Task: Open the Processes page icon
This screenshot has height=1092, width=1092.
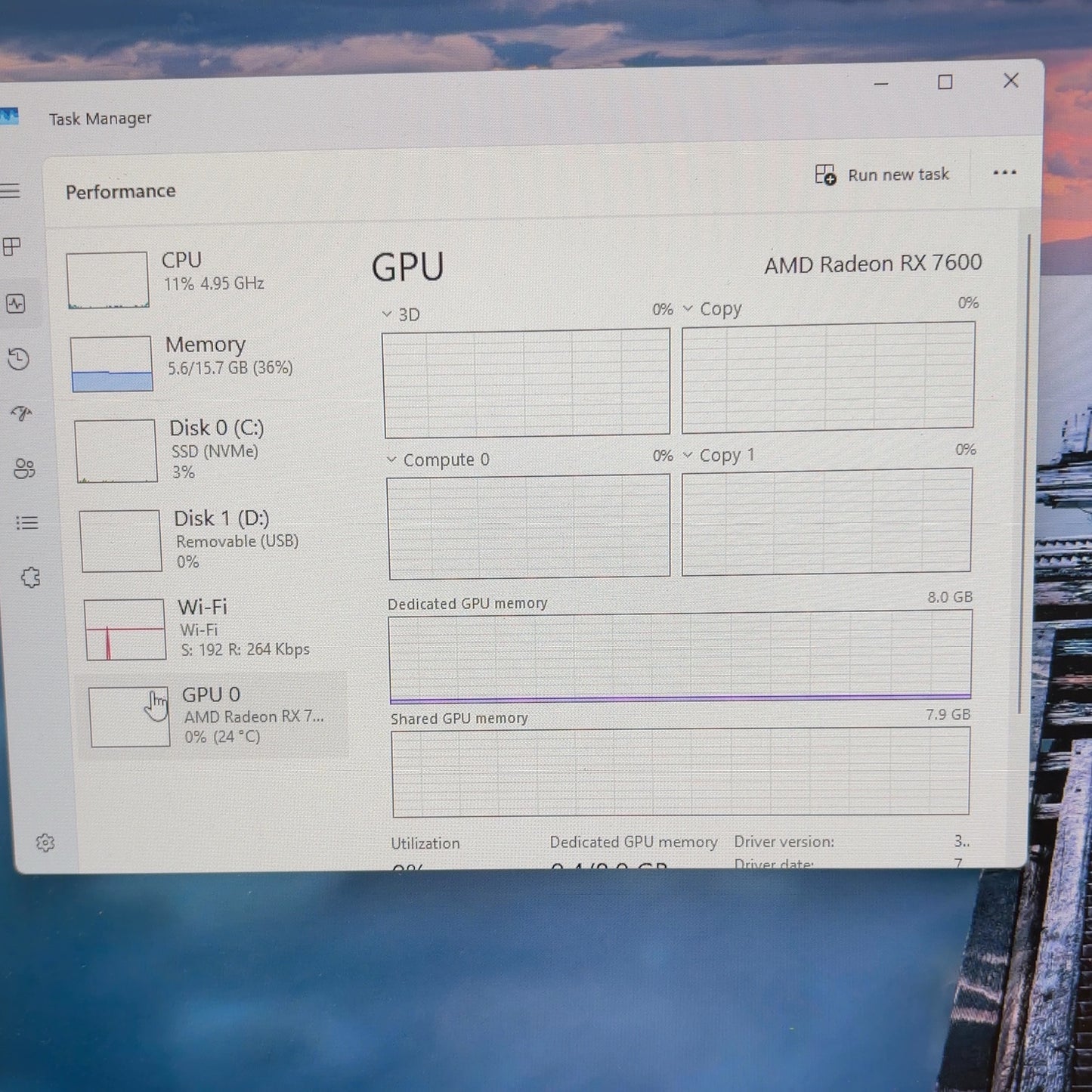Action: click(12, 246)
